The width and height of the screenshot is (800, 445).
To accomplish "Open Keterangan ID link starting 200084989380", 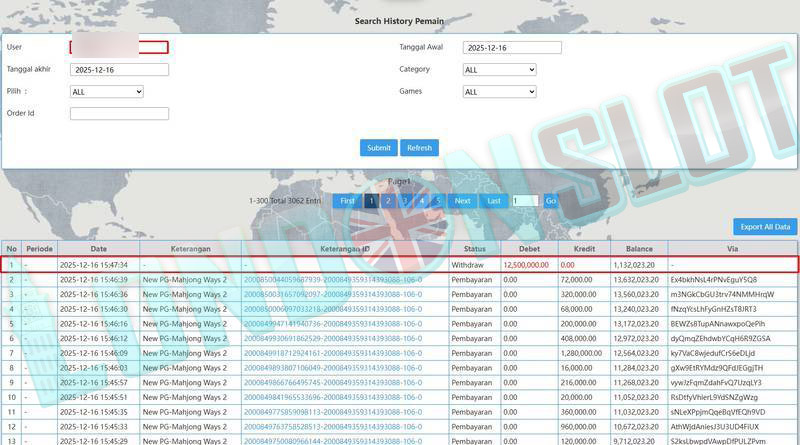I will point(333,368).
